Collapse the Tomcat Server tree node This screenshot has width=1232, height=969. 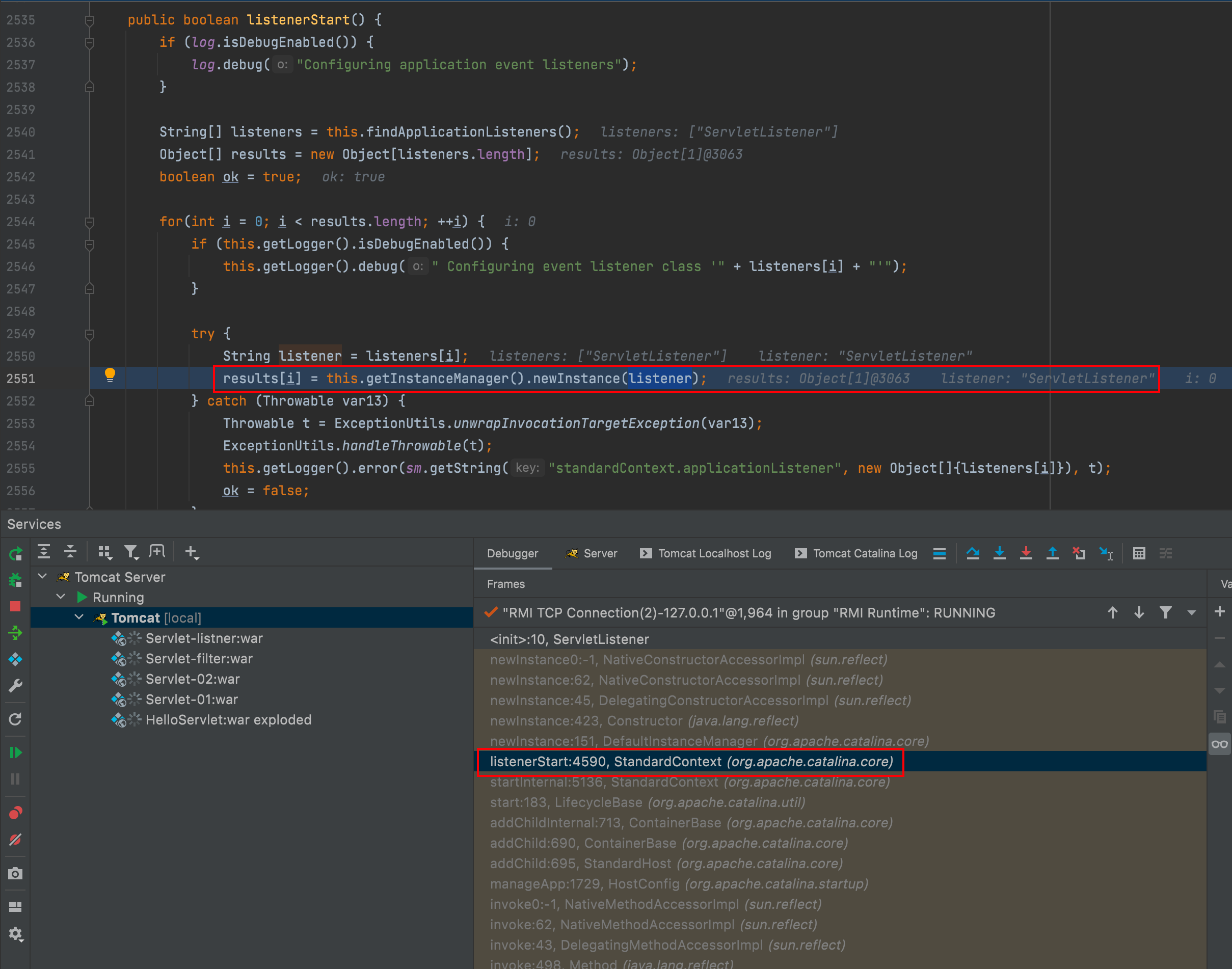click(42, 576)
